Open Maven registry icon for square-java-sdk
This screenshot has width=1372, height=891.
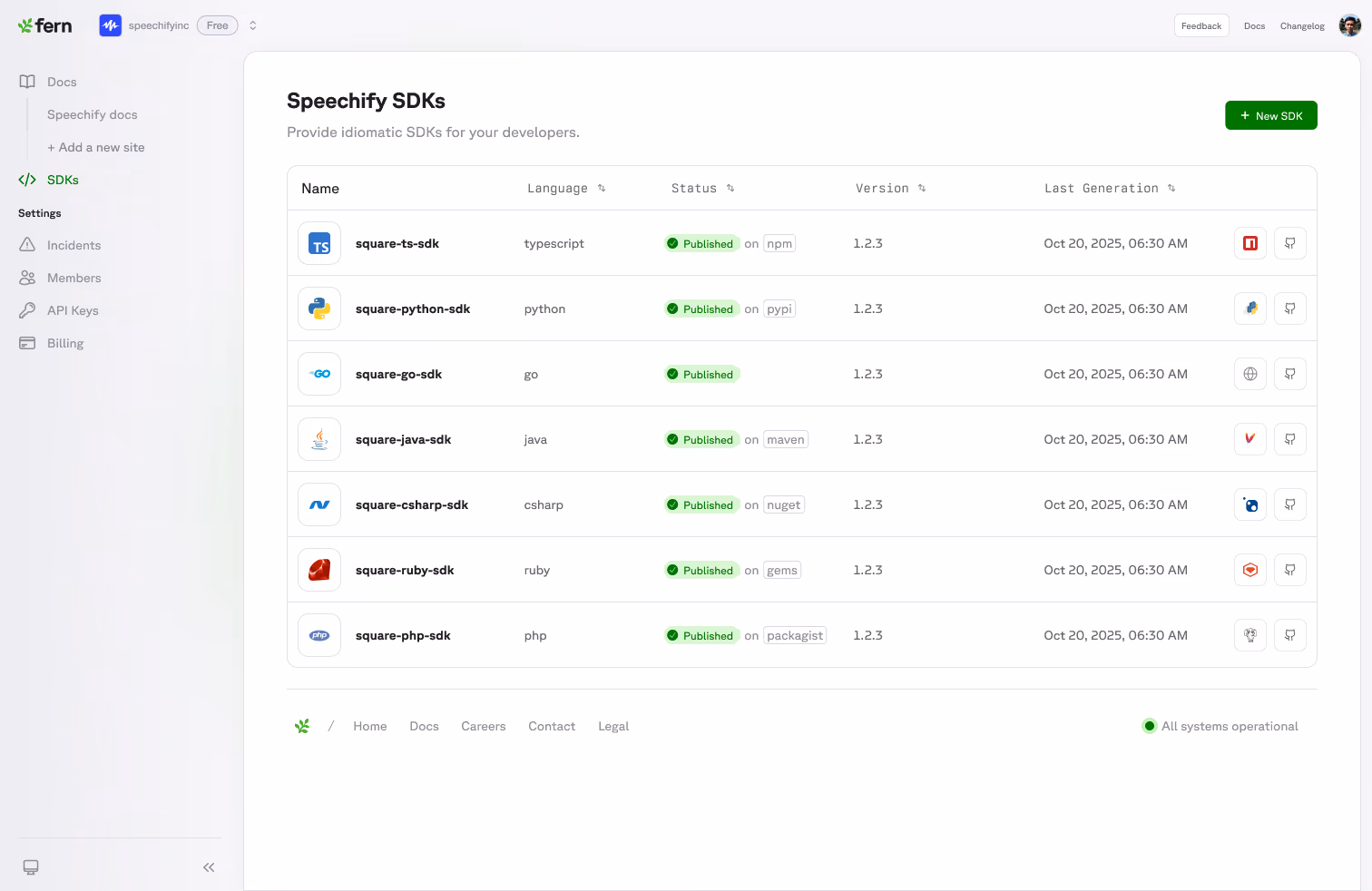(1250, 439)
